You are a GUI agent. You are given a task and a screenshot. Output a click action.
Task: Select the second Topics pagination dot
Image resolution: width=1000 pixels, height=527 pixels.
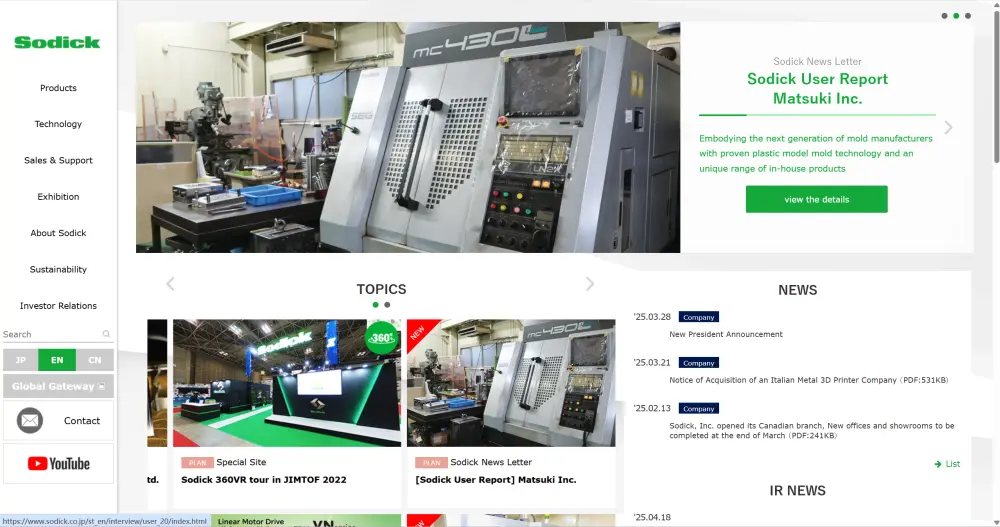coord(387,305)
